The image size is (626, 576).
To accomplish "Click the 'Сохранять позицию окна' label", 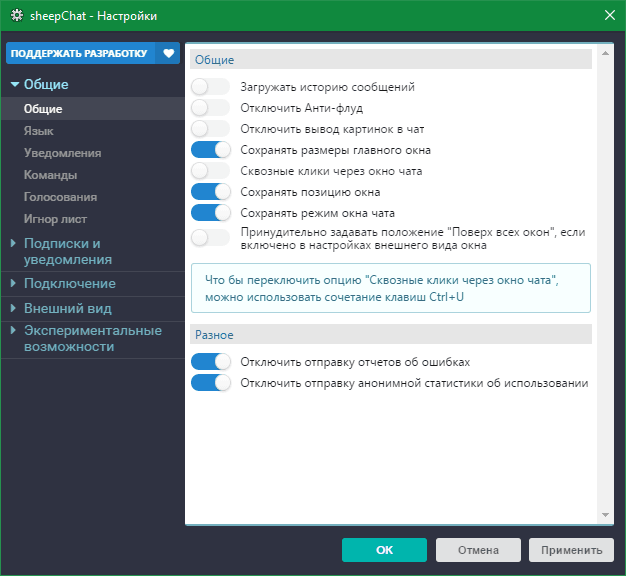I will point(310,192).
